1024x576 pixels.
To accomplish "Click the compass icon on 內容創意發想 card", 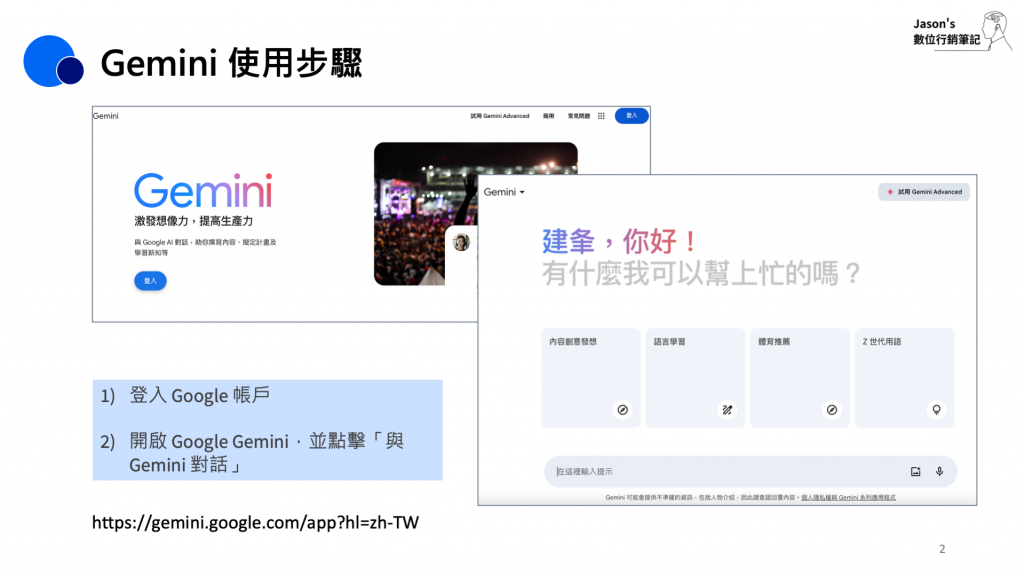I will coord(622,409).
